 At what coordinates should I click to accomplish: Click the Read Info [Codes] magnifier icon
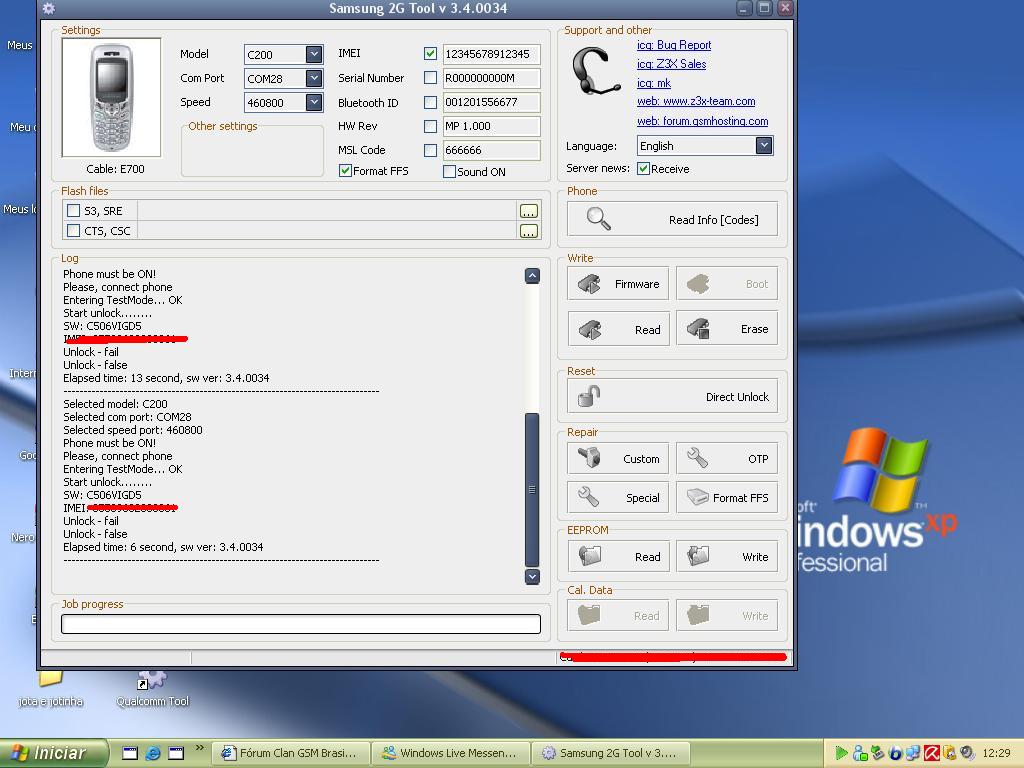point(599,219)
